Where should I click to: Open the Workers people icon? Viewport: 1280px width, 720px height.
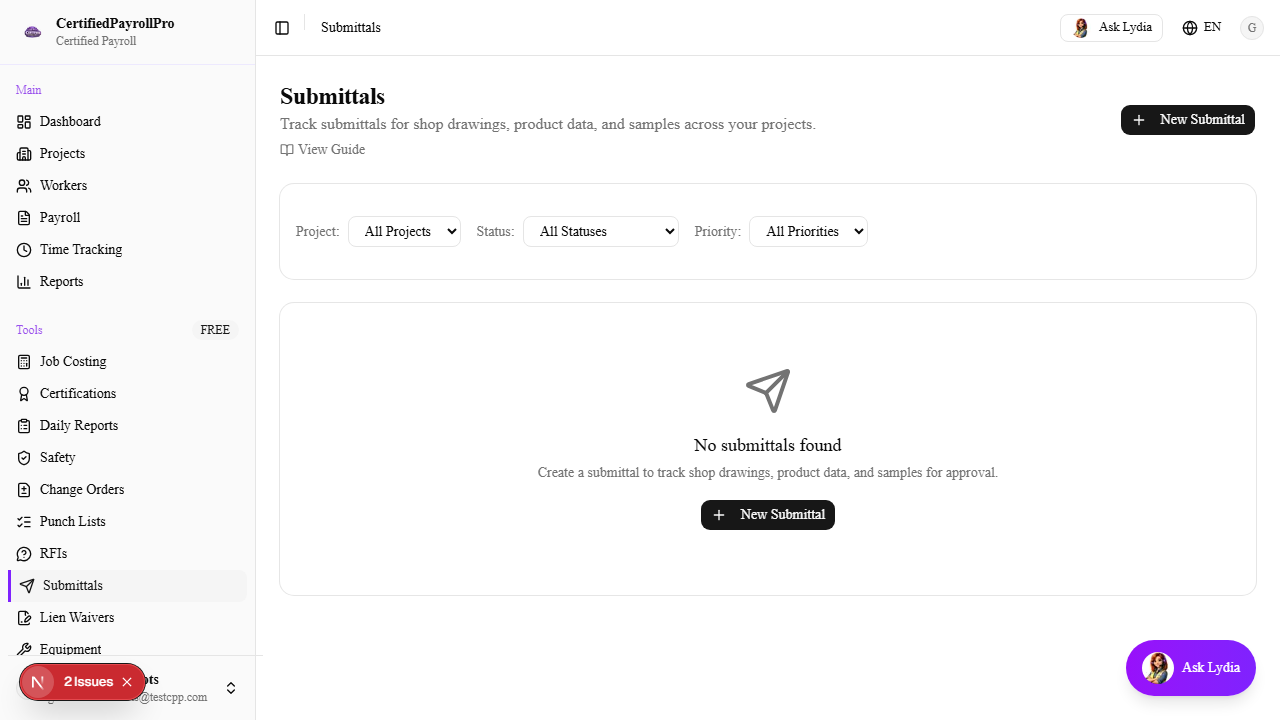coord(24,185)
